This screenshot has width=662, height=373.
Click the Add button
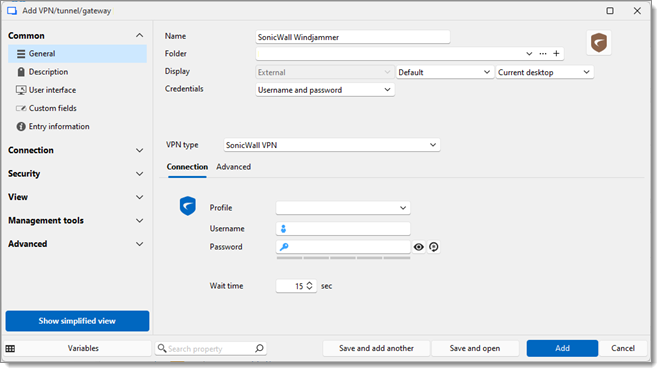(x=562, y=348)
